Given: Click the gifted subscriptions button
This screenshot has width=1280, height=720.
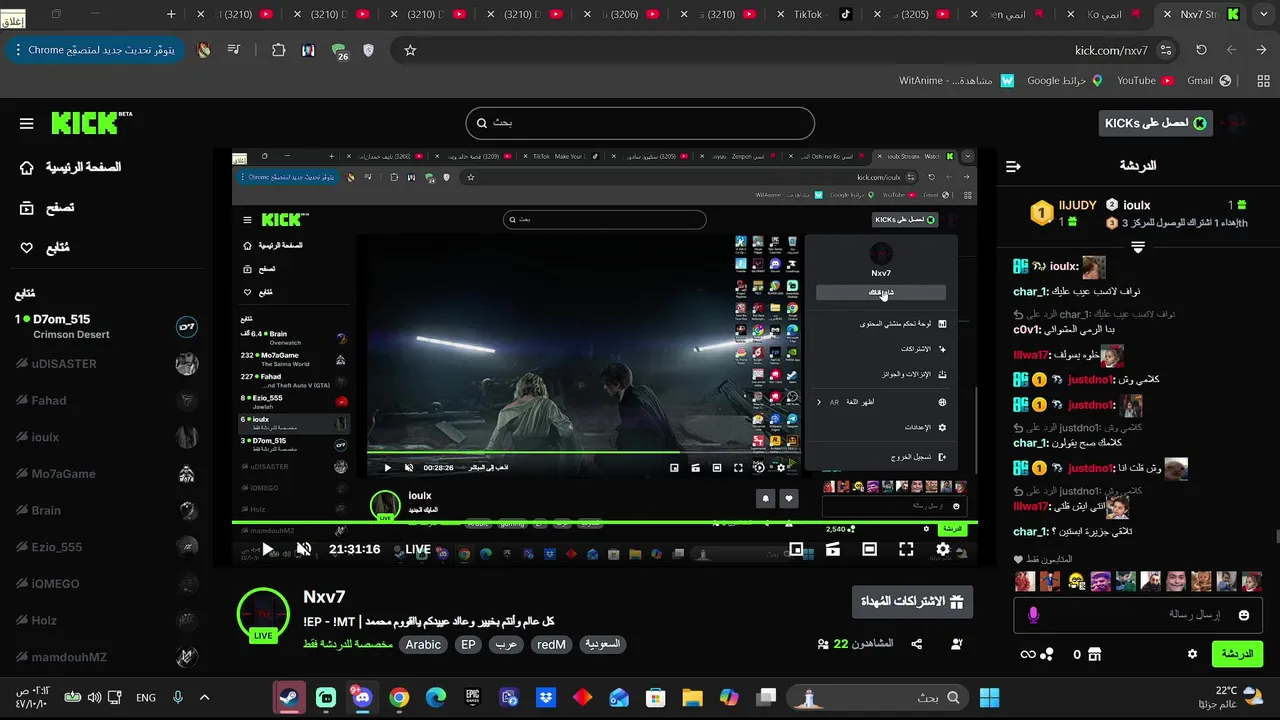Looking at the screenshot, I should click(x=912, y=602).
